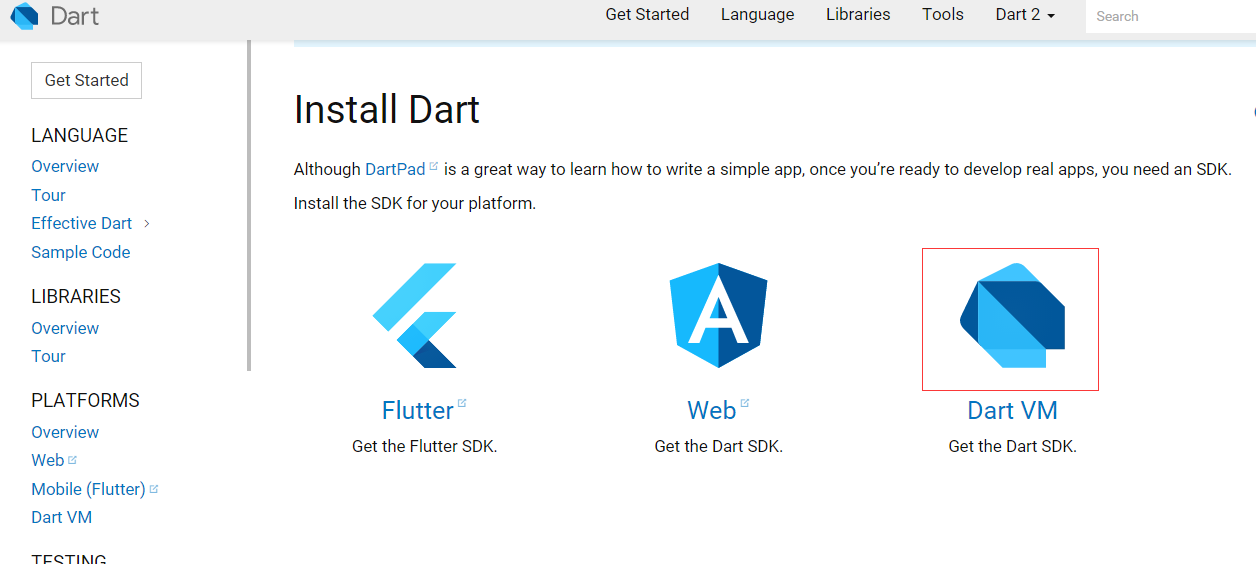Open Overview under PLATFORMS section
The height and width of the screenshot is (571, 1256).
pyautogui.click(x=65, y=432)
